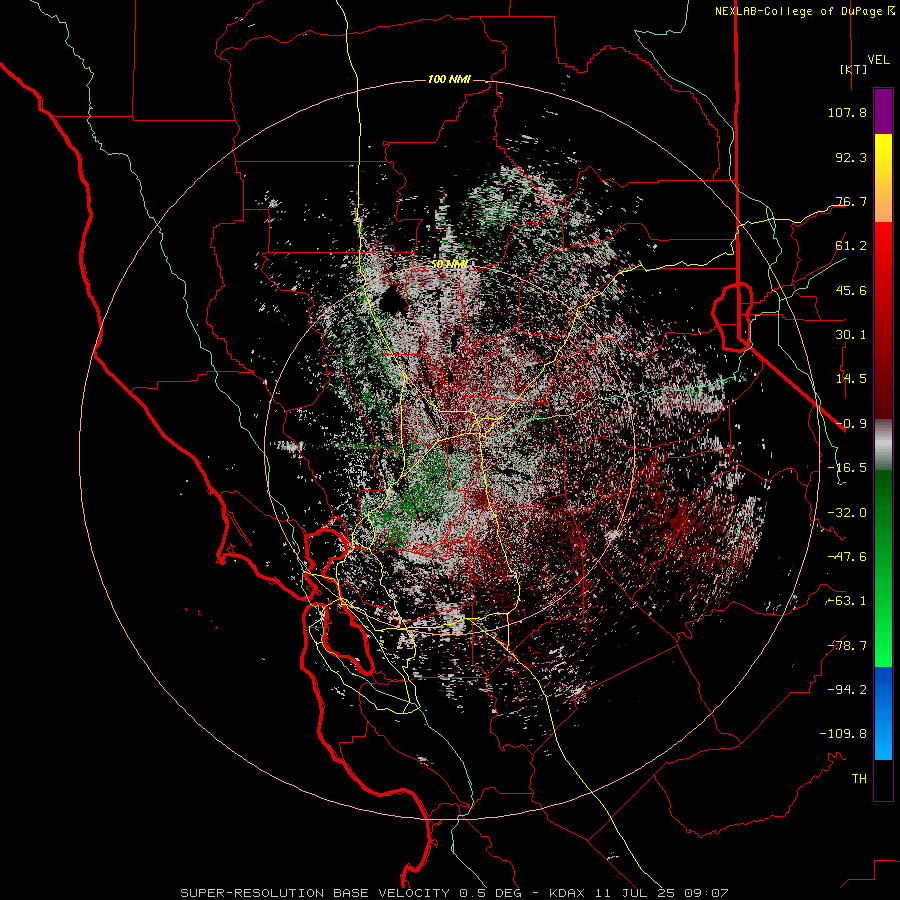The width and height of the screenshot is (900, 900).
Task: Click the -32.0 velocity scale value
Action: pyautogui.click(x=847, y=513)
